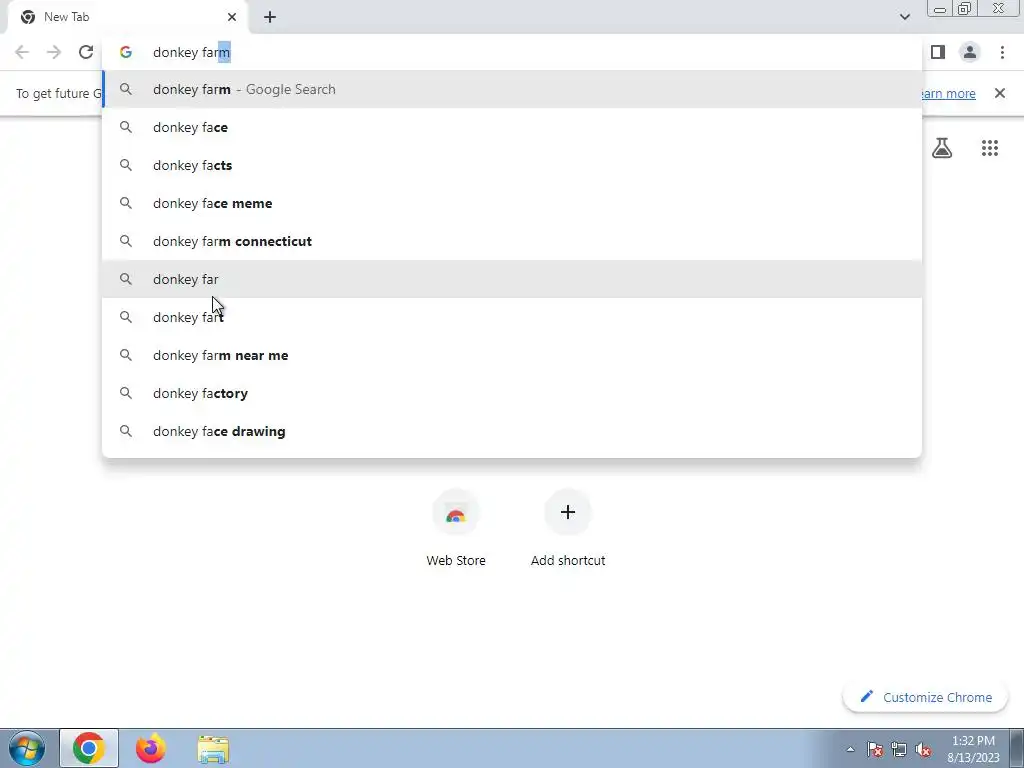Select the New Tab tab
Image resolution: width=1024 pixels, height=768 pixels.
click(x=127, y=17)
